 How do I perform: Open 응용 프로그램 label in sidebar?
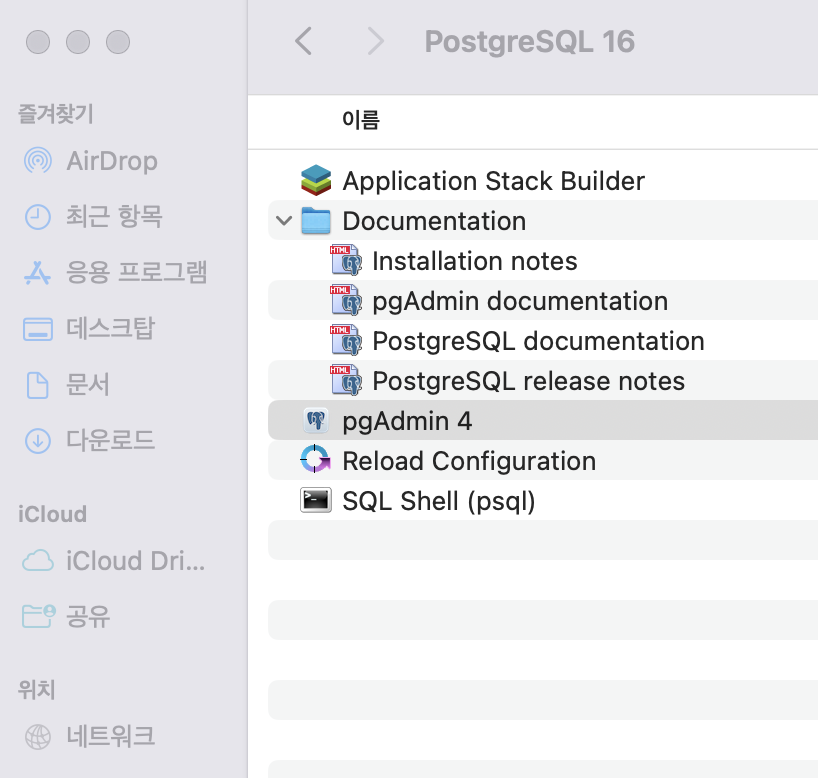(x=137, y=272)
